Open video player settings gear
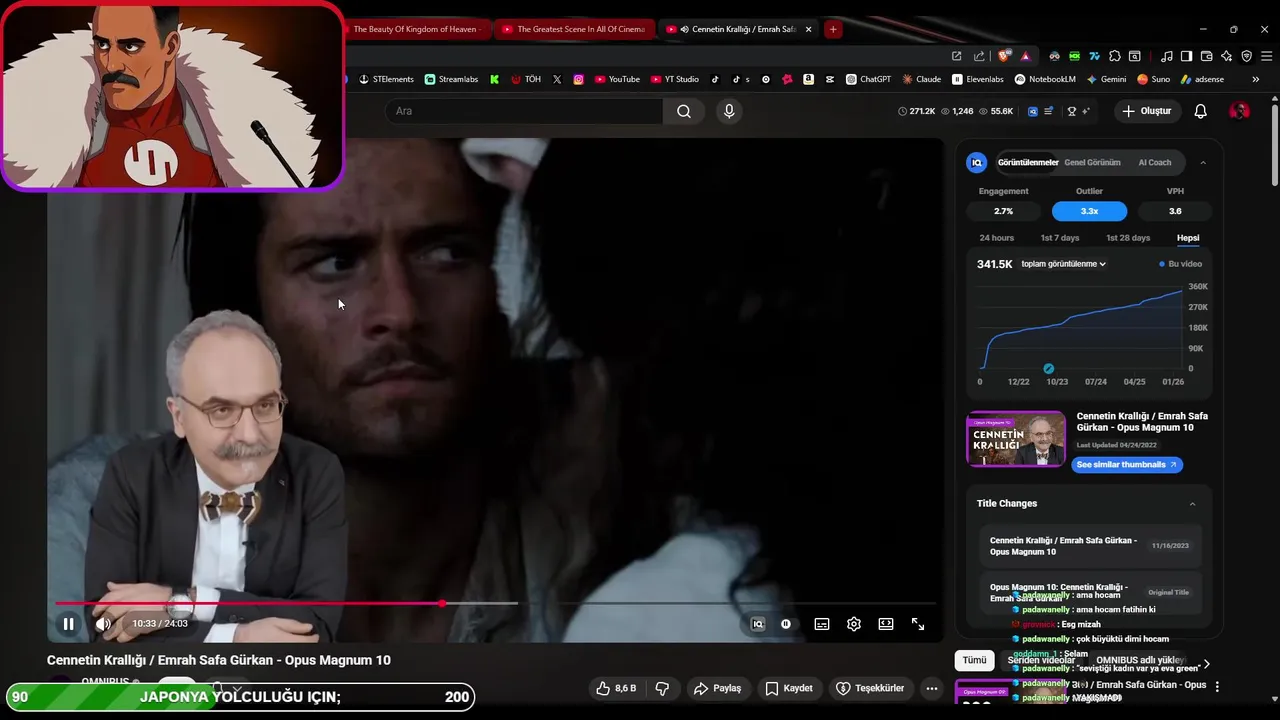The image size is (1280, 720). [854, 624]
